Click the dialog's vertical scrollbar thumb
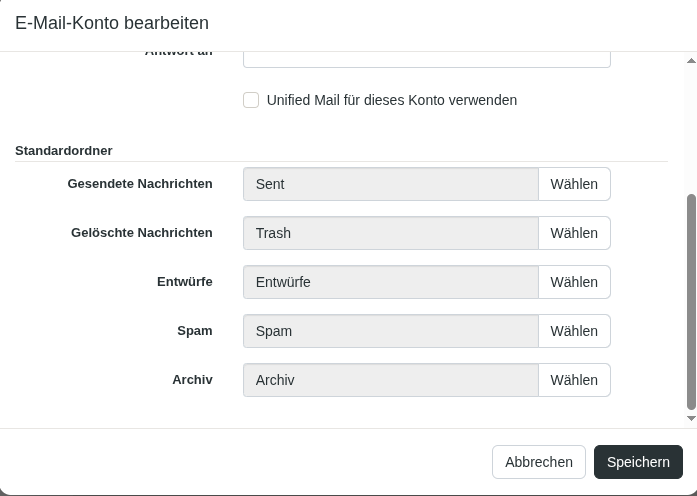 691,300
